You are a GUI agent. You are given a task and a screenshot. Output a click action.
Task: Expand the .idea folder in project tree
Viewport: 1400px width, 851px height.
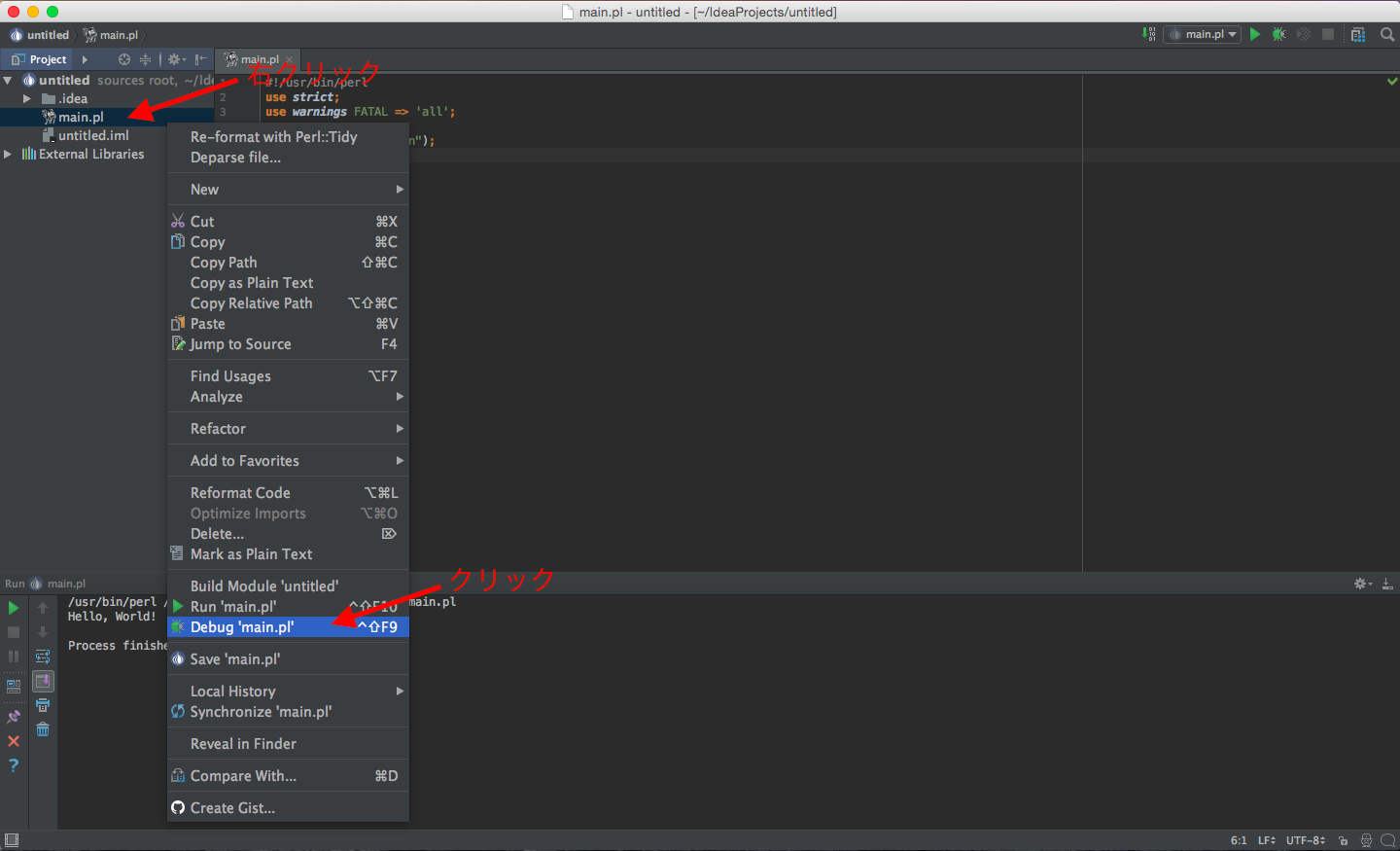27,99
